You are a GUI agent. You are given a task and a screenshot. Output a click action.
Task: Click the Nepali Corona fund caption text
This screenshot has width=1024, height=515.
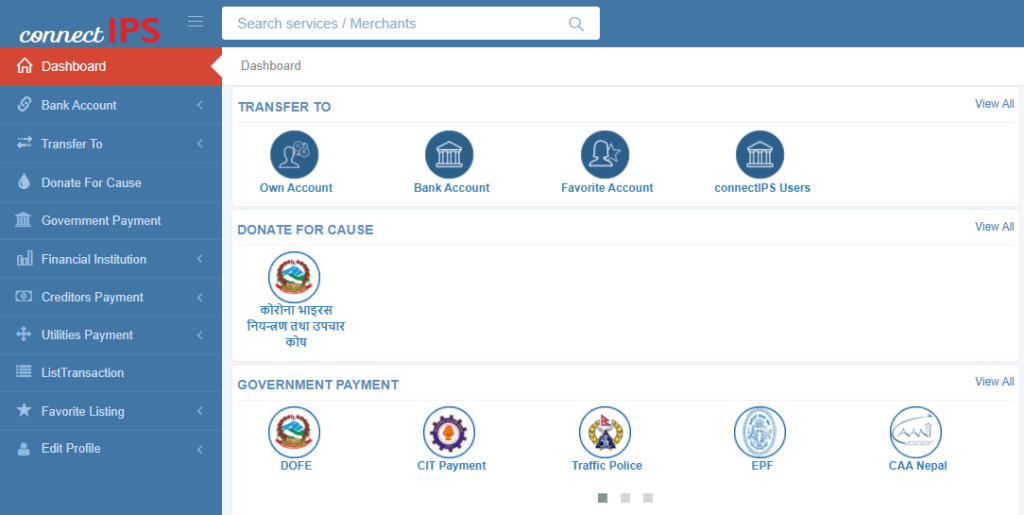(x=296, y=326)
